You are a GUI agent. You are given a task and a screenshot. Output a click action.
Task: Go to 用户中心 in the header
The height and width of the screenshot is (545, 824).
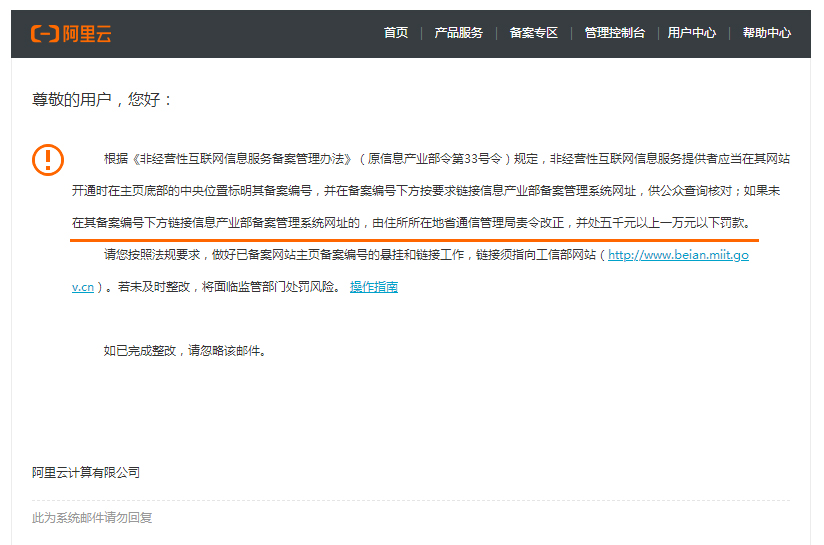(691, 33)
